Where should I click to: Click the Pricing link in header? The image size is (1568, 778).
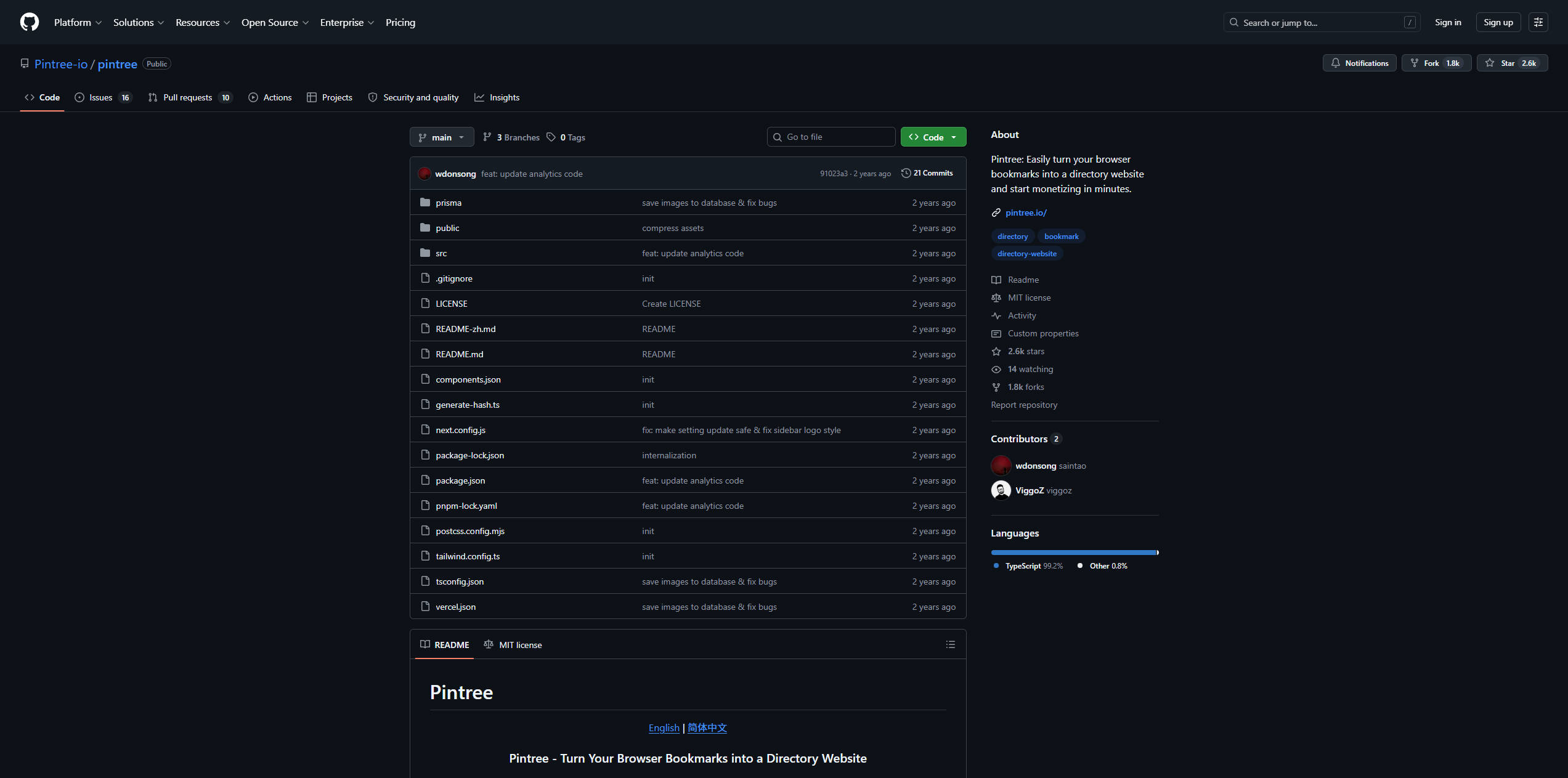(400, 22)
